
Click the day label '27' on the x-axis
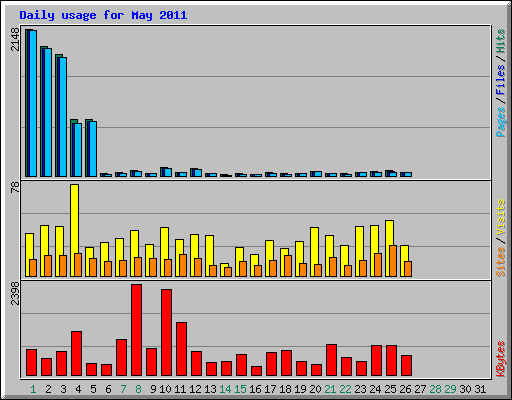[x=420, y=389]
